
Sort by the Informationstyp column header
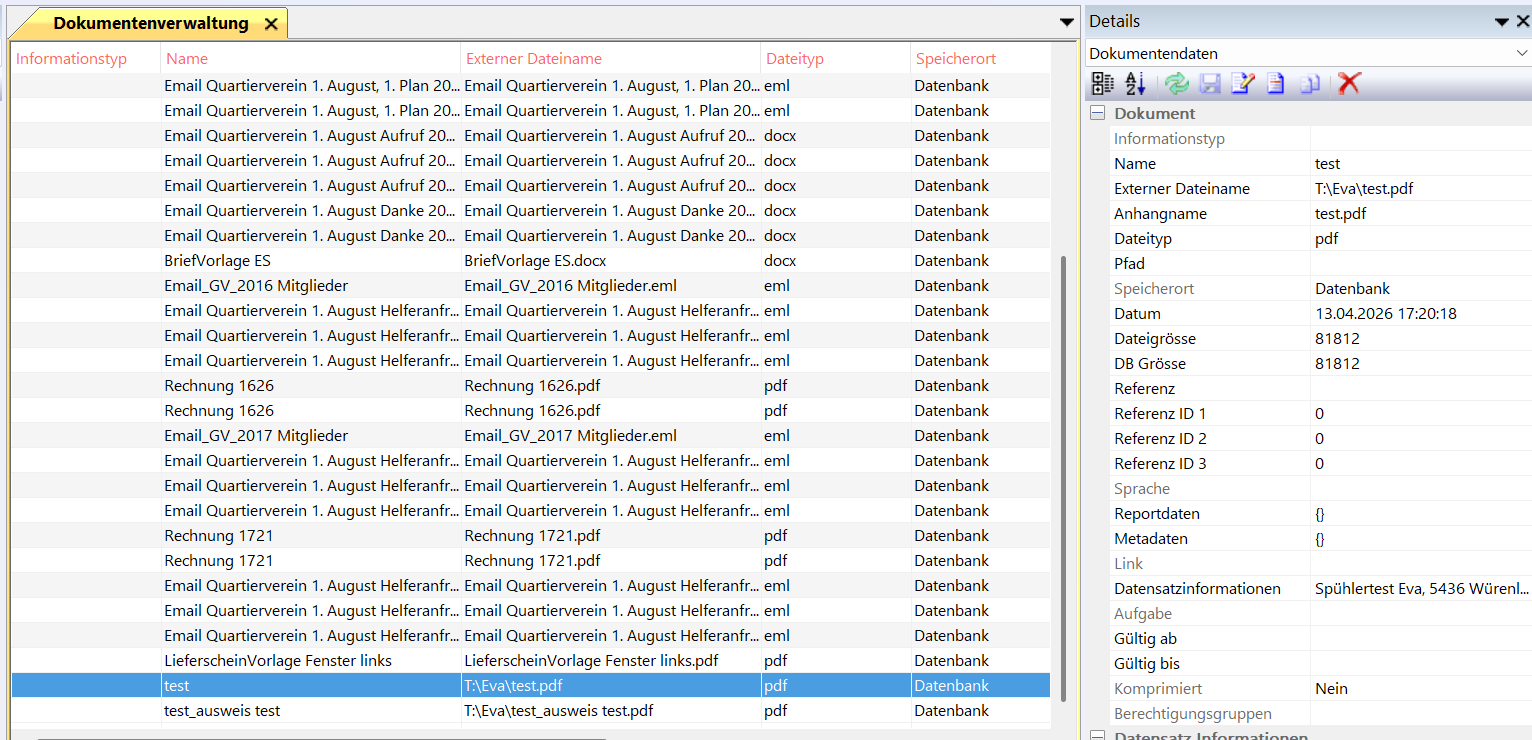tap(86, 59)
